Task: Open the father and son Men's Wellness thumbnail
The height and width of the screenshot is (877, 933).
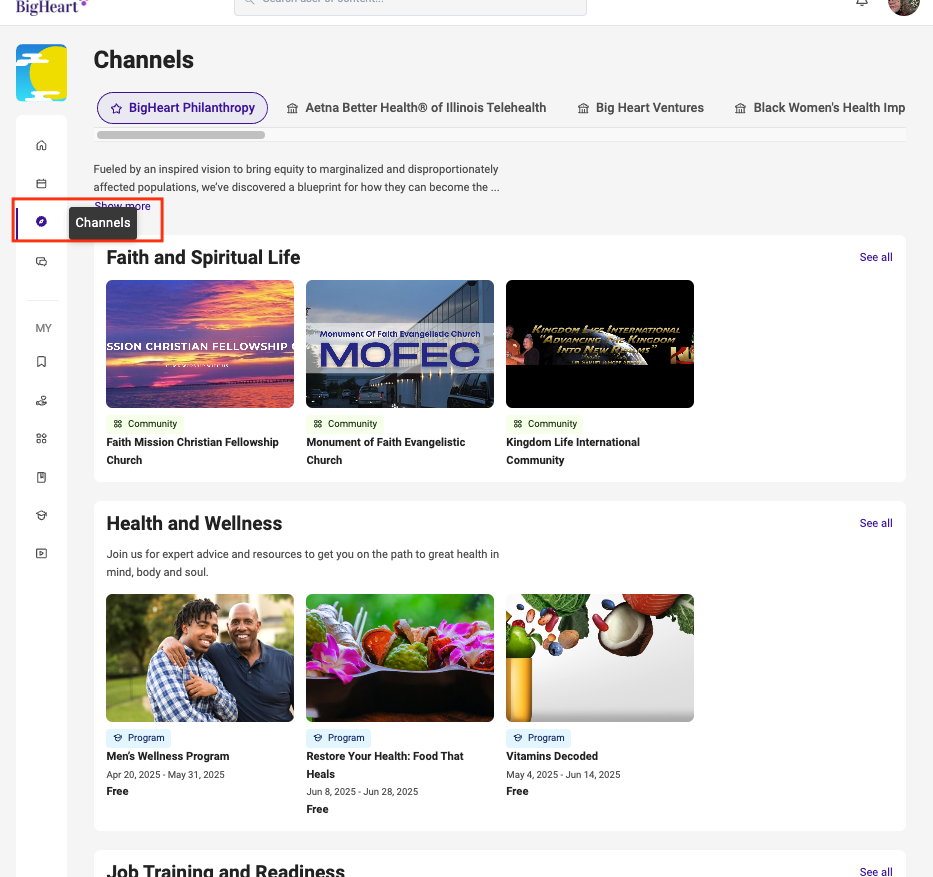Action: pos(200,658)
